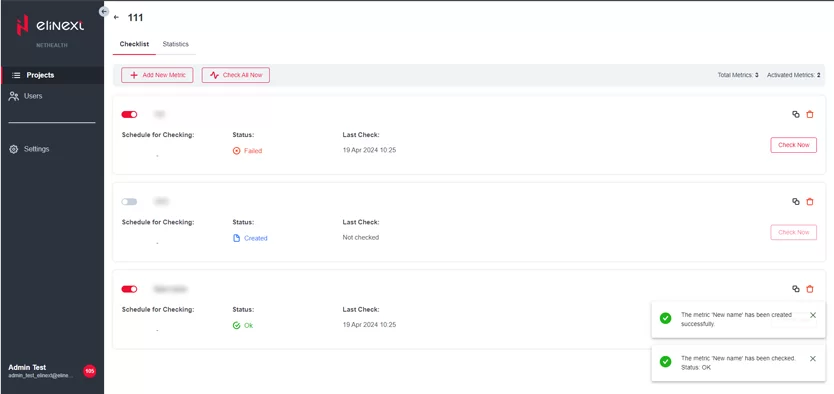Select the Checklist tab

[x=134, y=44]
